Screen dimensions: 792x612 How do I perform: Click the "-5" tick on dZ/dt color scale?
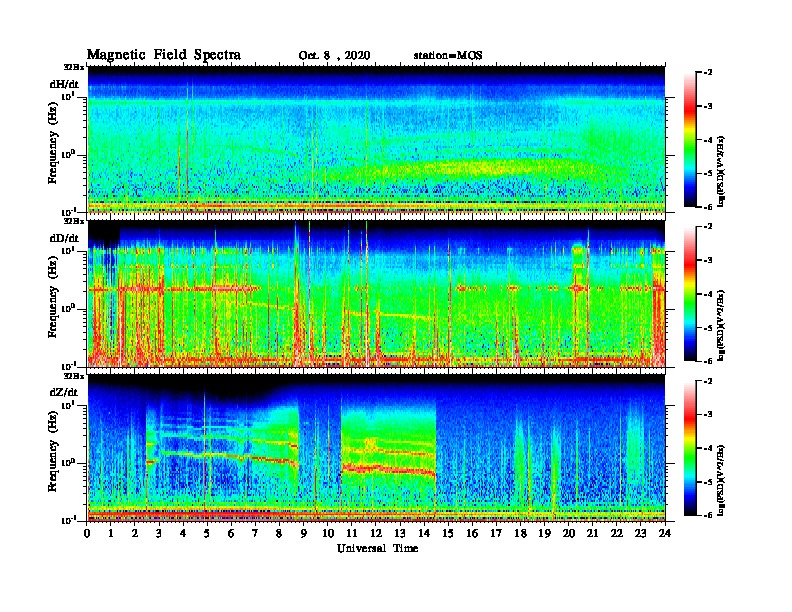(708, 482)
